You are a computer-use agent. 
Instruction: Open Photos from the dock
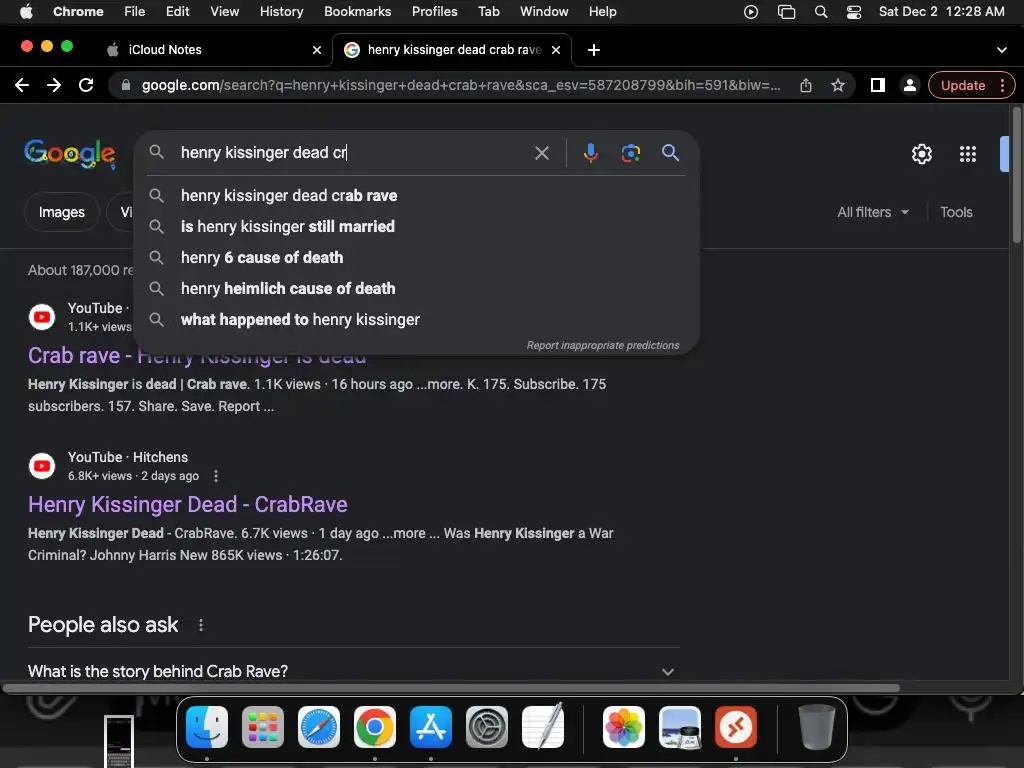(624, 727)
